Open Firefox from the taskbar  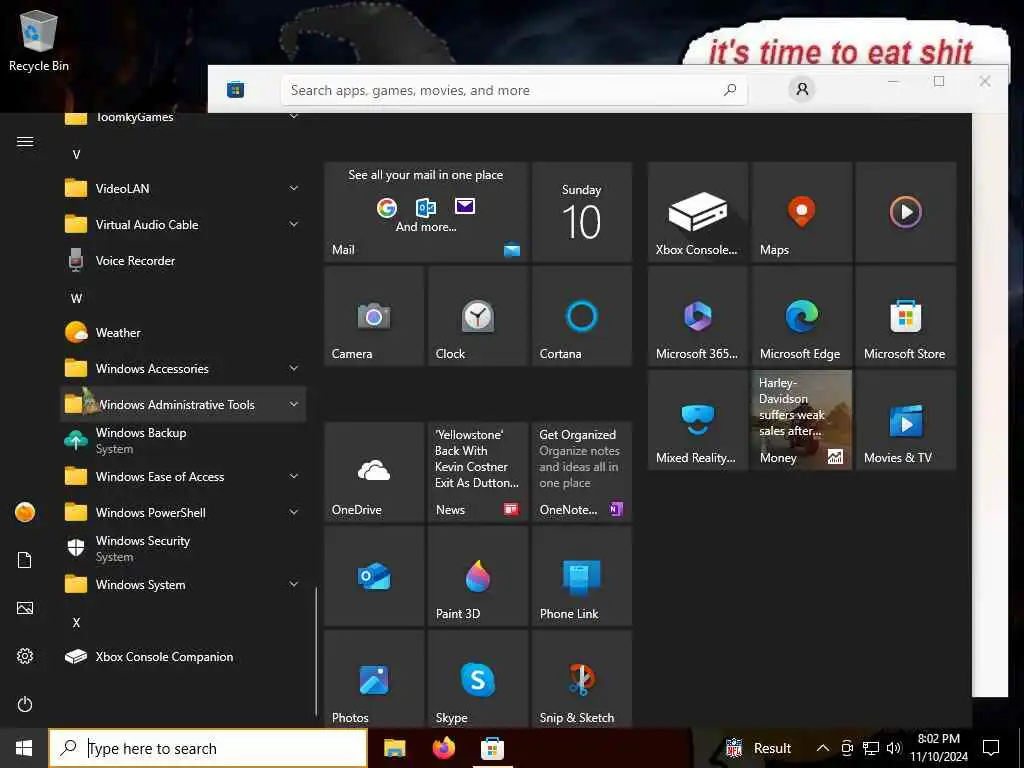click(x=444, y=748)
